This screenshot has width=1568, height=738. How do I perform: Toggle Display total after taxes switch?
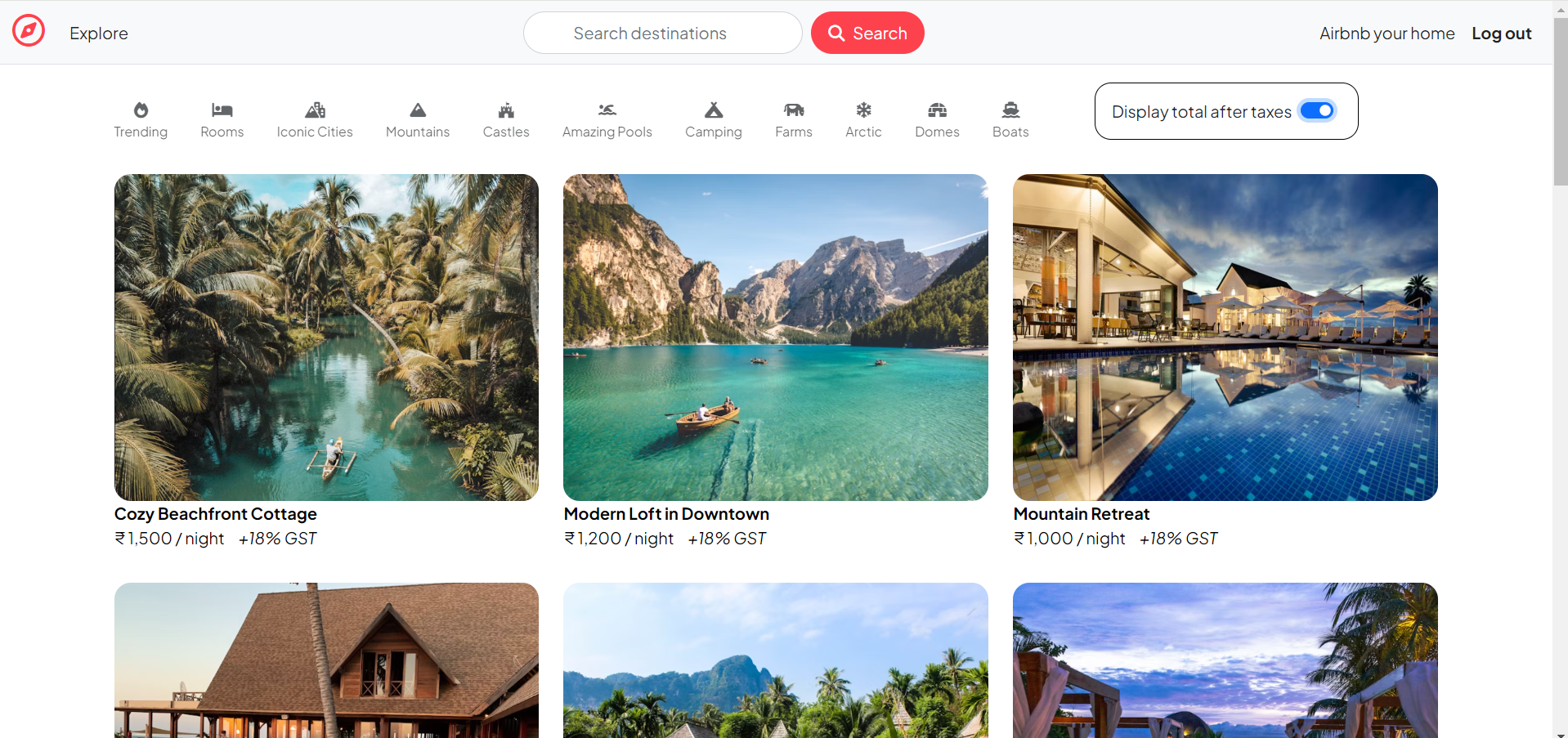coord(1317,110)
